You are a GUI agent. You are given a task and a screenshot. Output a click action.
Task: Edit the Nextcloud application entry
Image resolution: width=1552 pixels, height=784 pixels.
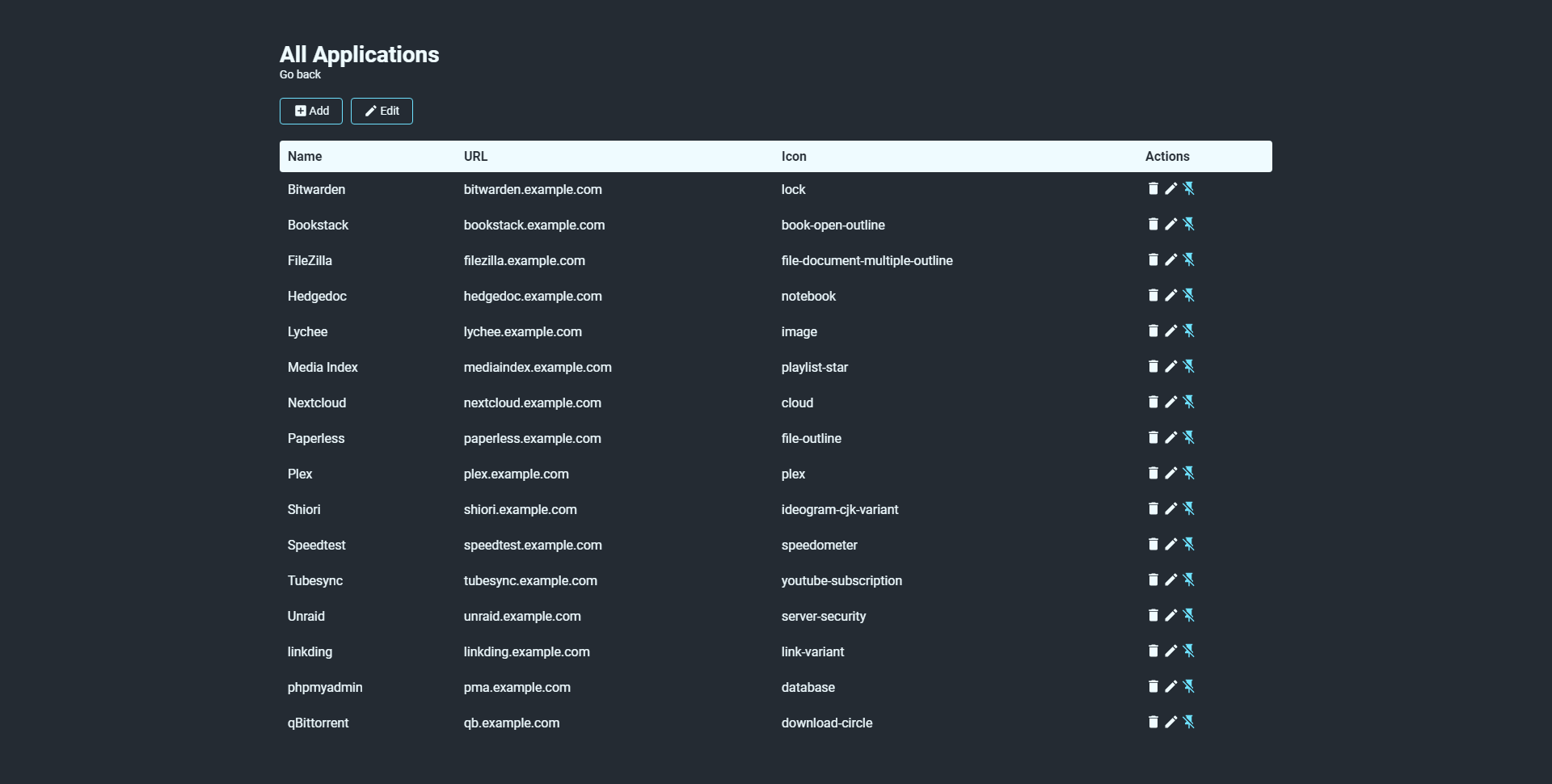pos(1170,403)
